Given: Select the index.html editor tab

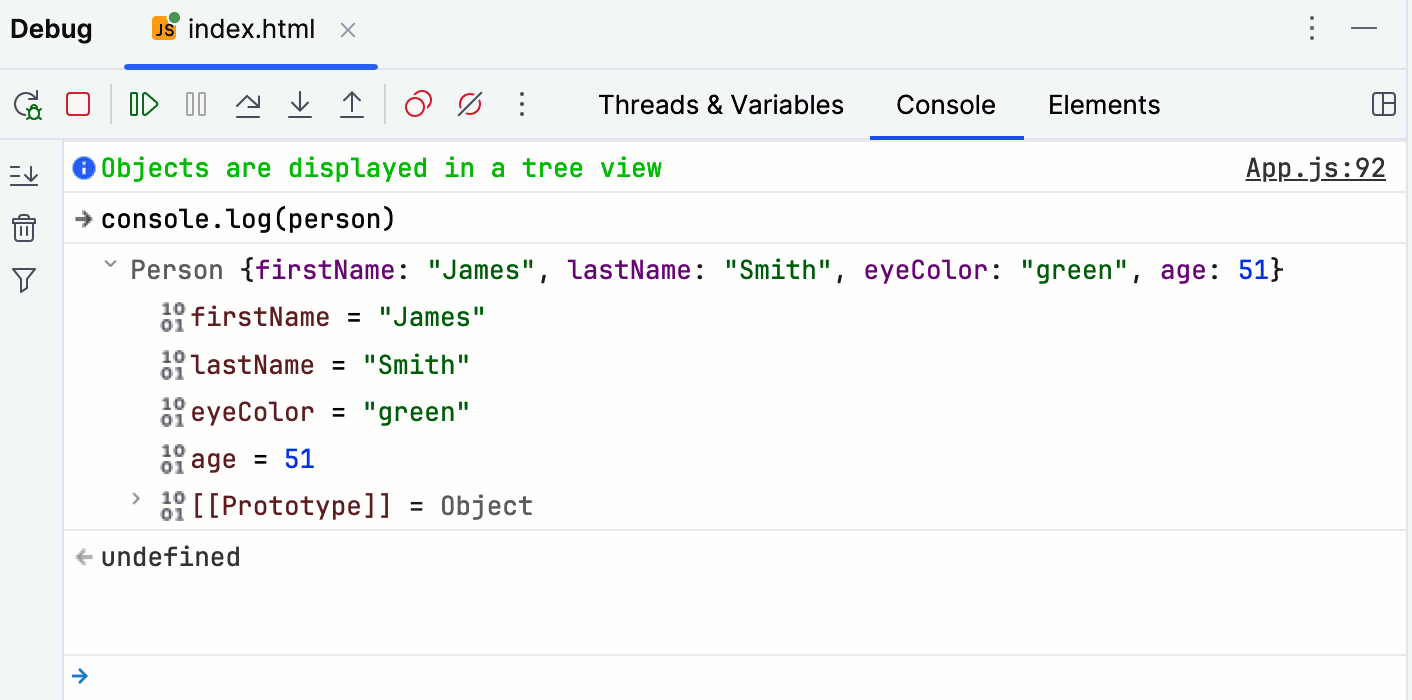Looking at the screenshot, I should pyautogui.click(x=250, y=29).
